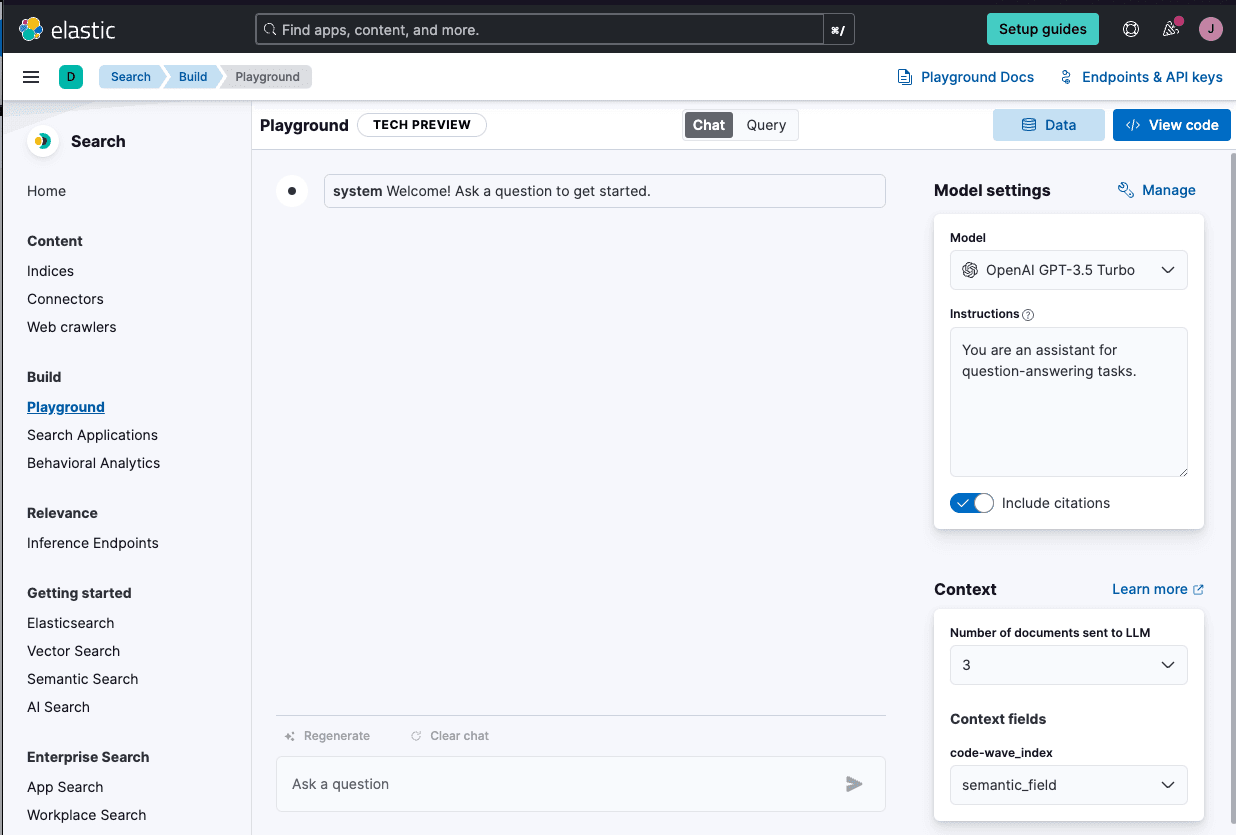Go to Indices in sidebar

(51, 271)
